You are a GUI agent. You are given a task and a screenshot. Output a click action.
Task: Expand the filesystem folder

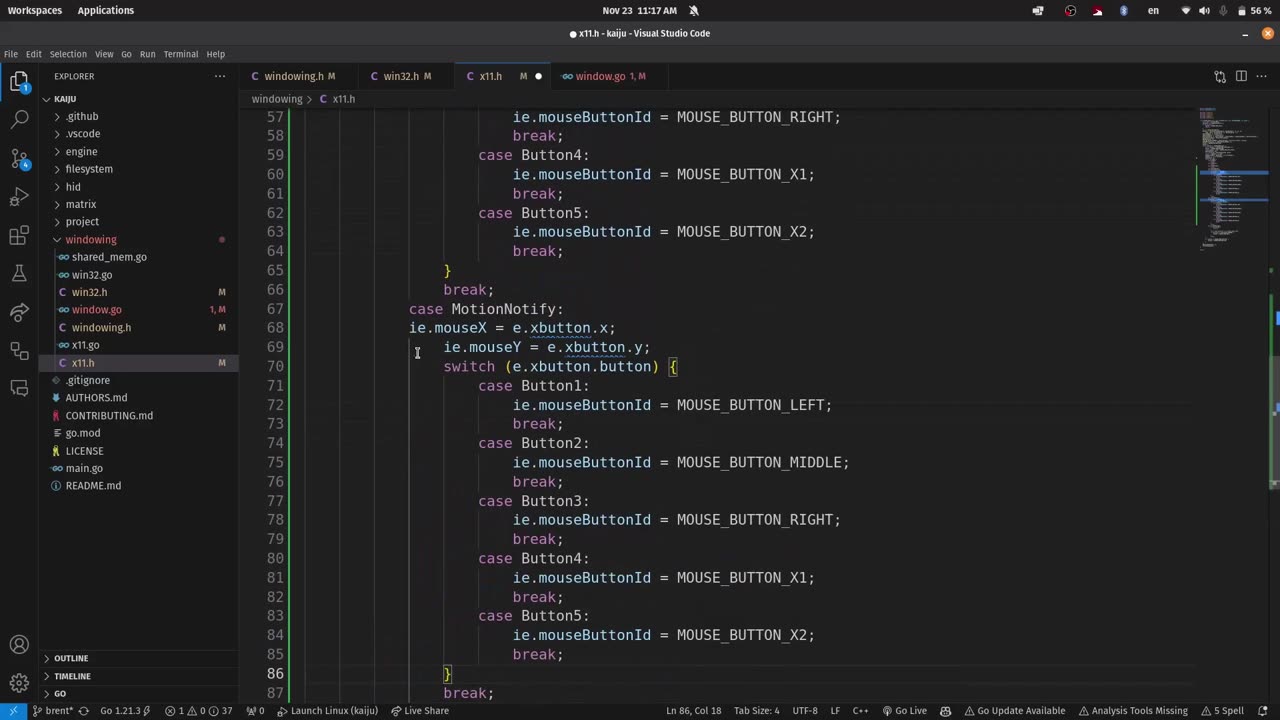pyautogui.click(x=140, y=169)
